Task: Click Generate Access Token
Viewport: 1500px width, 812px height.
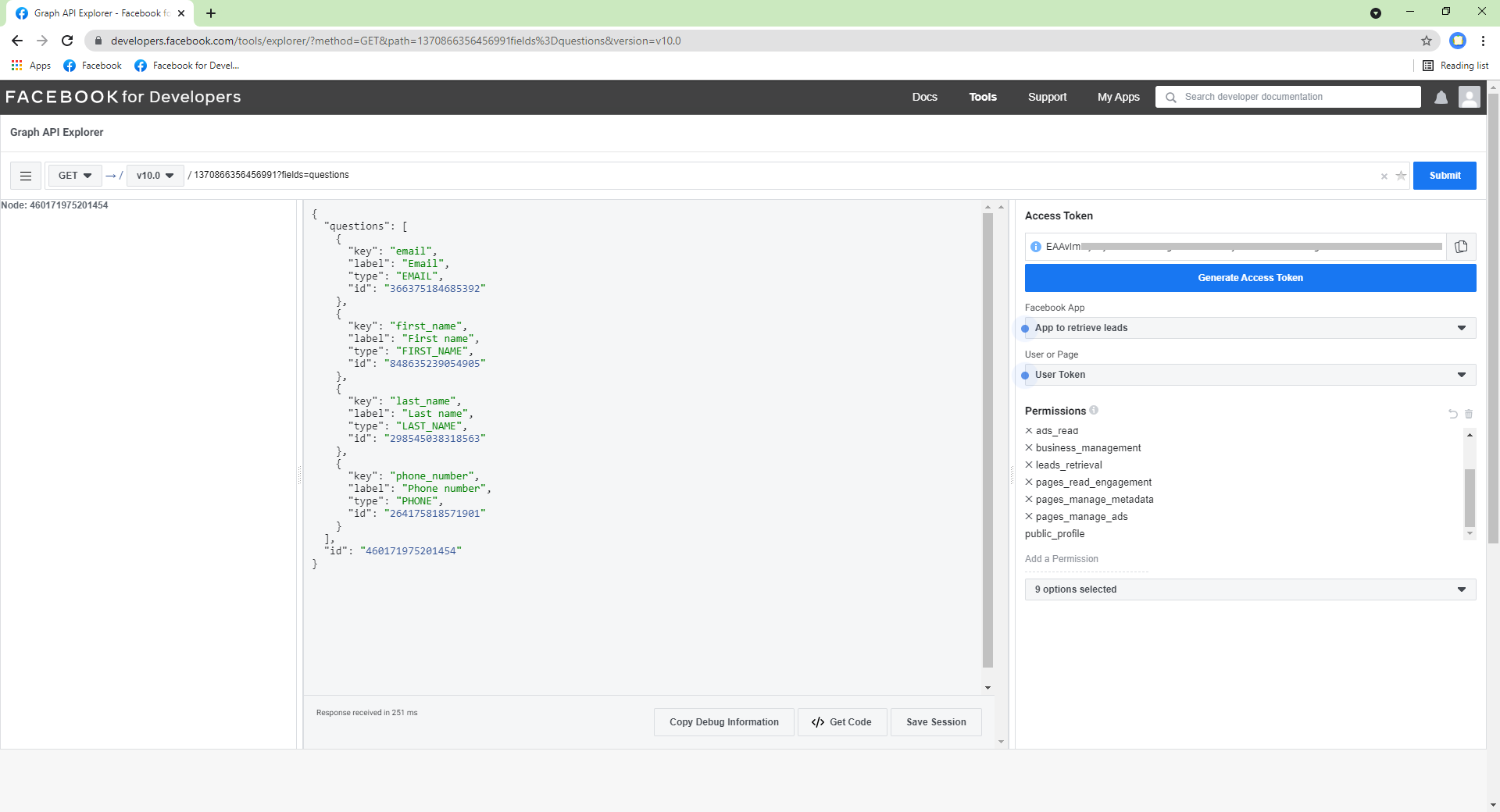Action: (1250, 278)
